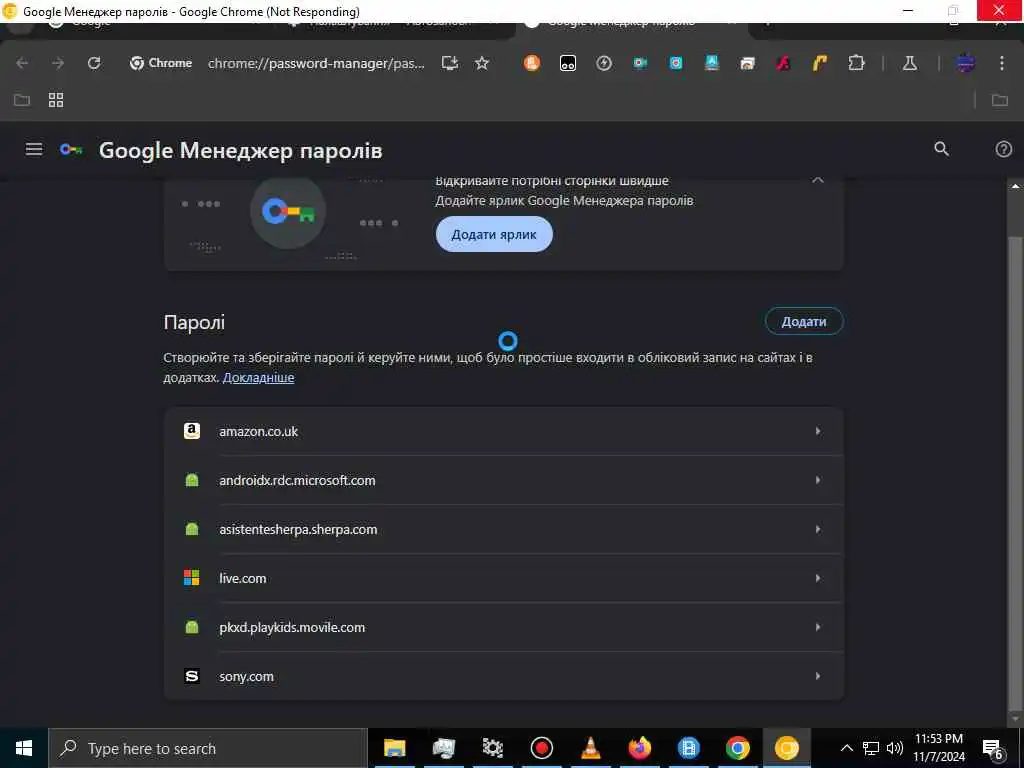Expand the arrow on androidx.rdc.microsoft.com row

(x=818, y=480)
